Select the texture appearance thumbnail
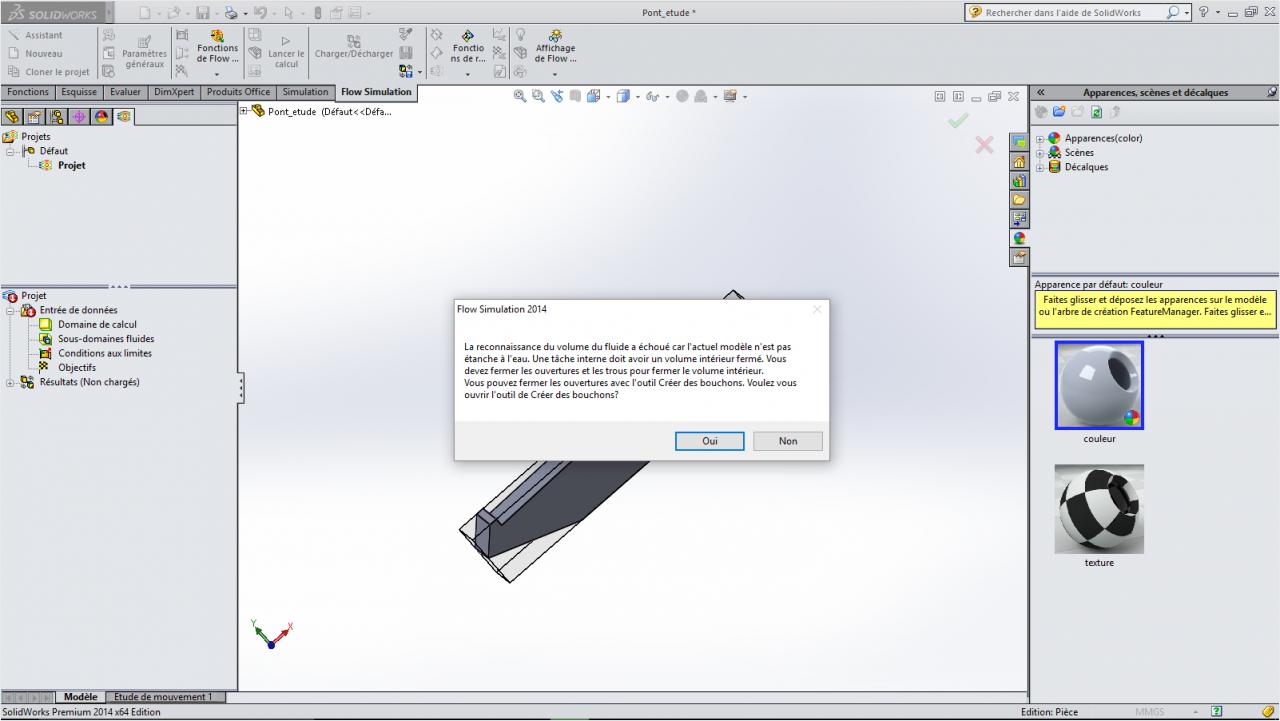Screen dimensions: 1280x721 (x=1099, y=509)
